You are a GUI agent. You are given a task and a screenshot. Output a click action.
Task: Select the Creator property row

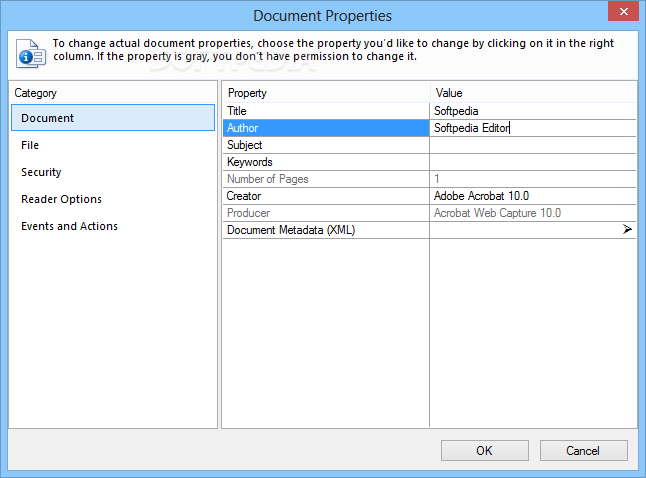click(326, 196)
